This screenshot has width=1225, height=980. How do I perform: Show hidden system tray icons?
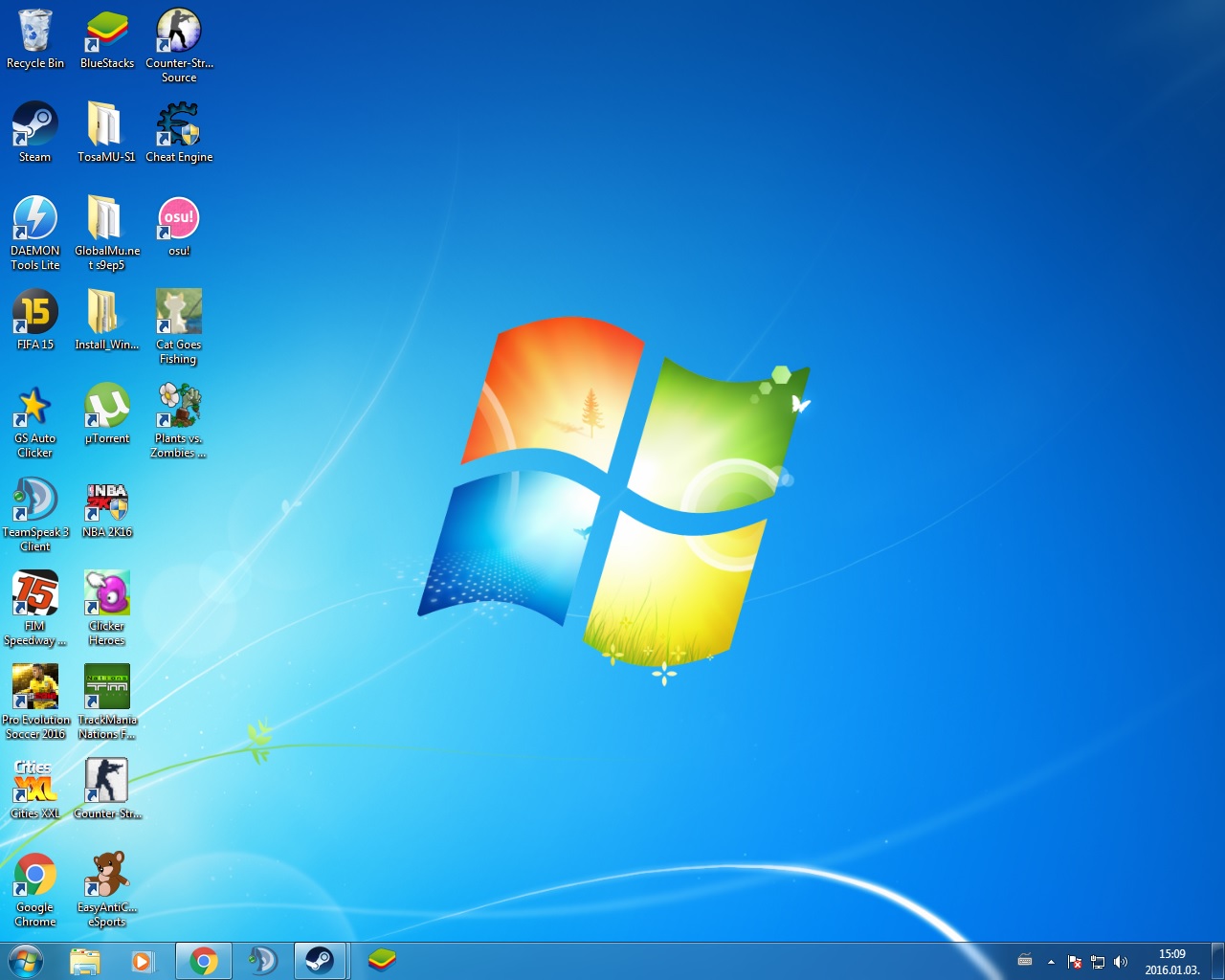point(1051,962)
